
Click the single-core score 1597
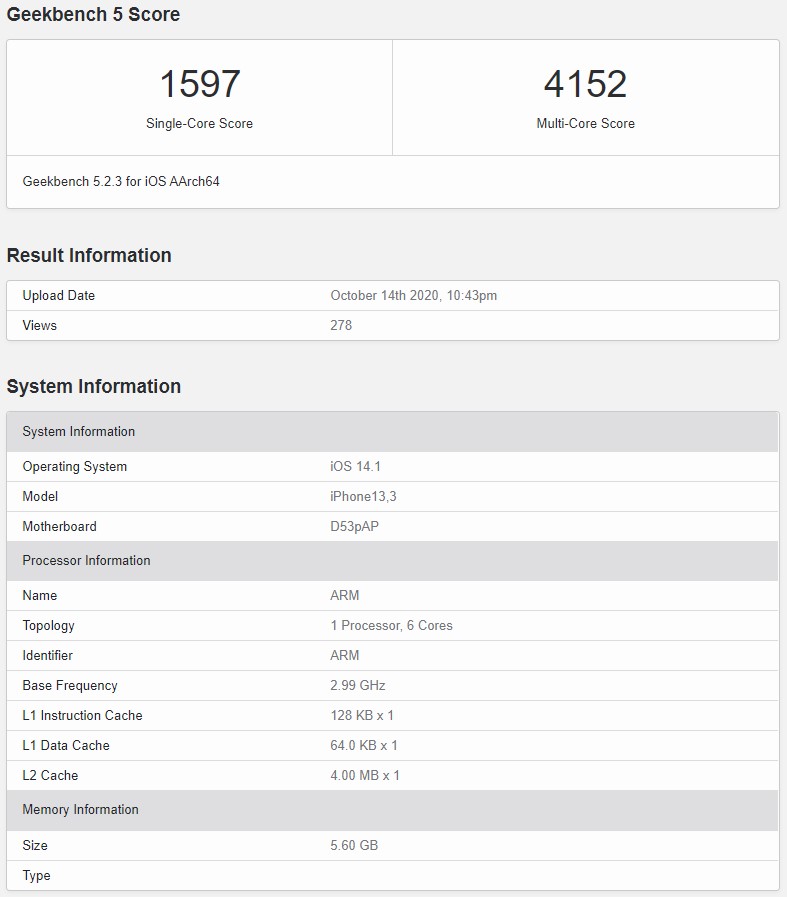[x=200, y=84]
